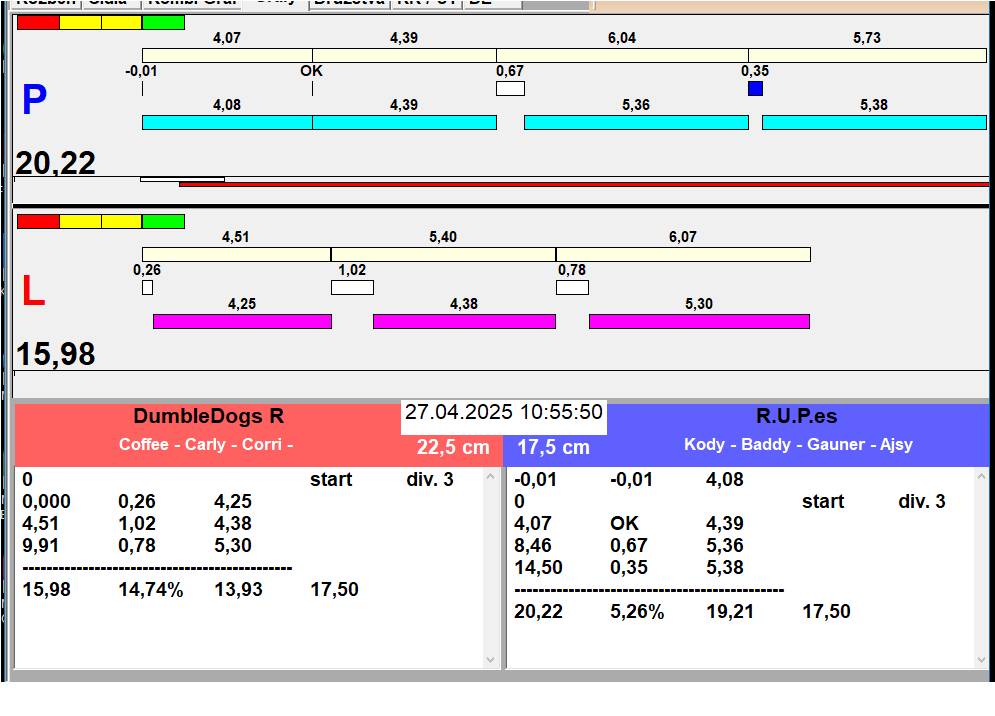The image size is (995, 716).
Task: Select the cyan 5,36 run bar
Action: click(x=636, y=122)
